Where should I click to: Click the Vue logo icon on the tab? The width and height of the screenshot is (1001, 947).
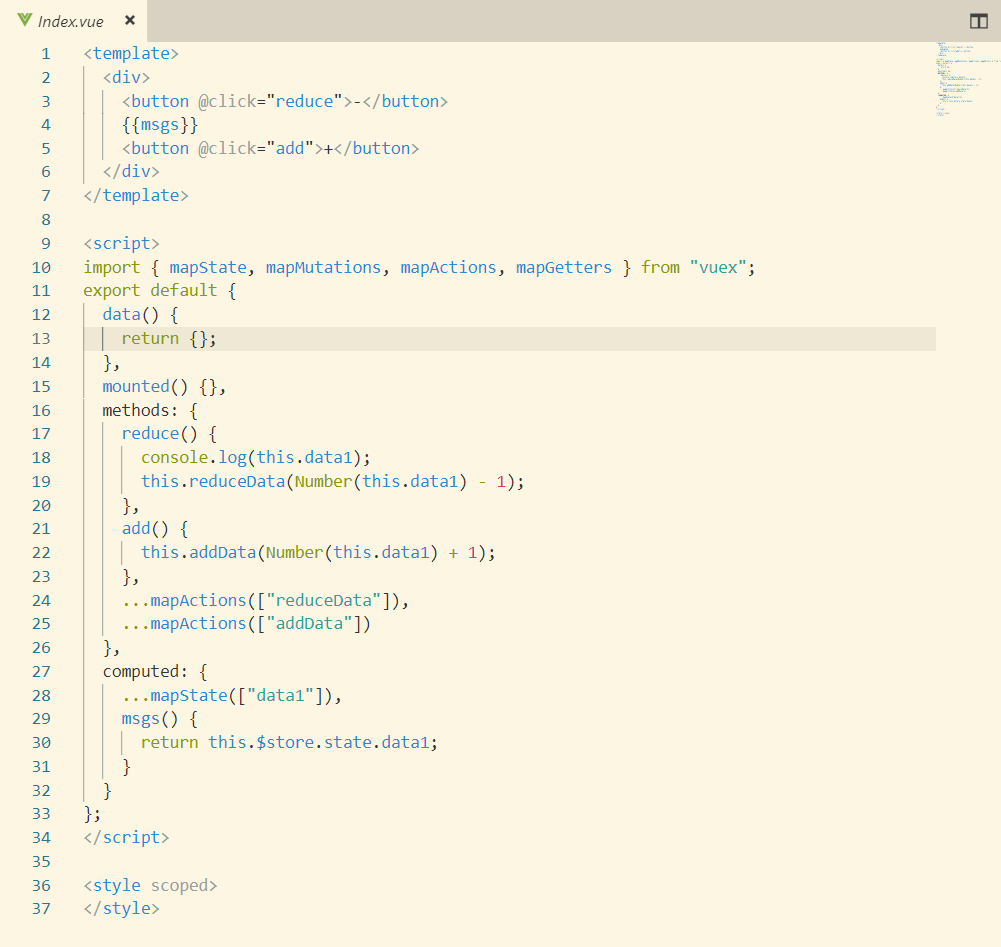(25, 20)
